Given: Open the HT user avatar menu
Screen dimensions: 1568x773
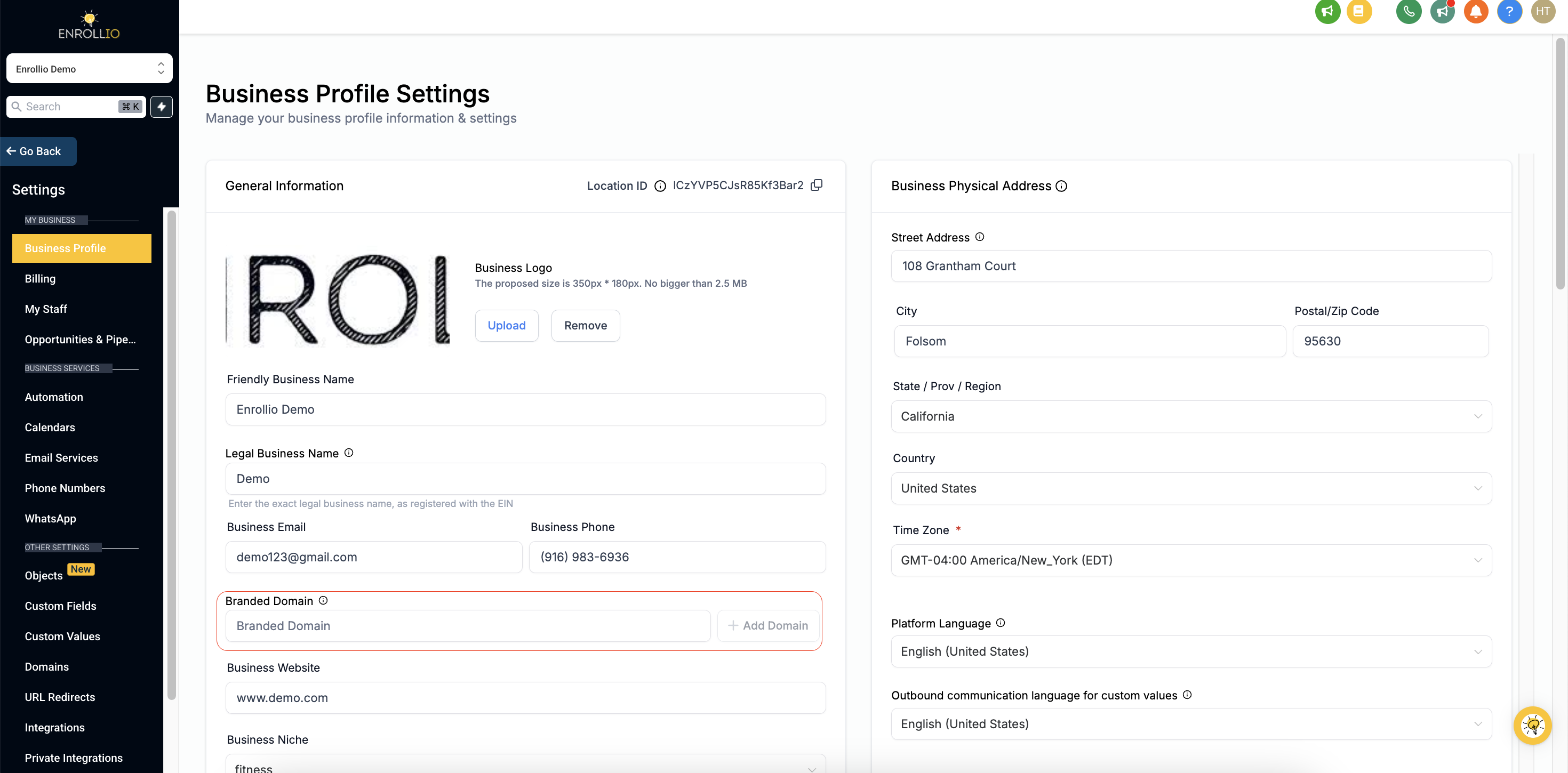Looking at the screenshot, I should (1542, 11).
